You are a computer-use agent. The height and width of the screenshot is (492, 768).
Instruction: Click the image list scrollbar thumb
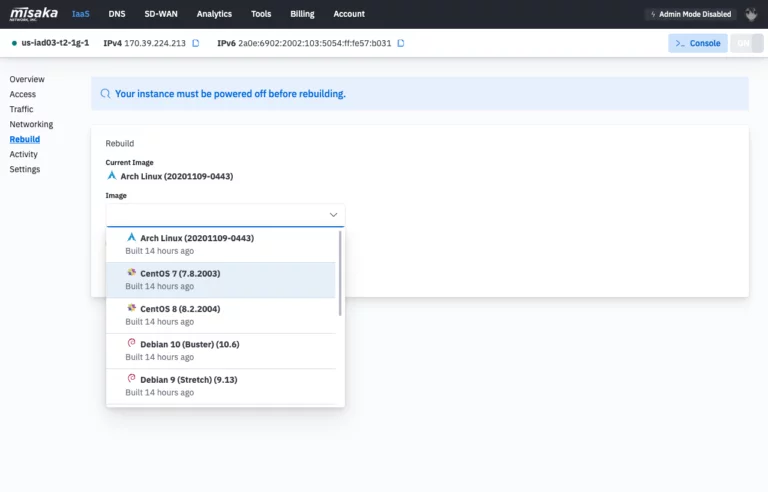pos(340,273)
